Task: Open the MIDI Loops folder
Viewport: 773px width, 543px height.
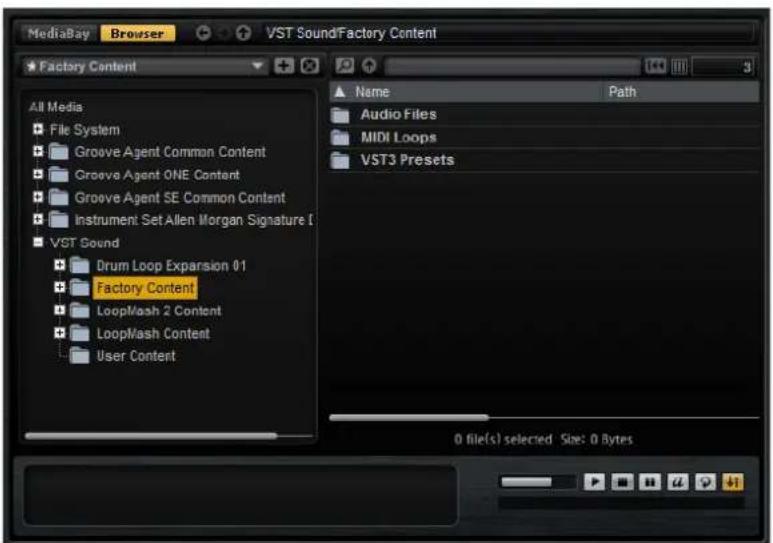Action: coord(398,137)
